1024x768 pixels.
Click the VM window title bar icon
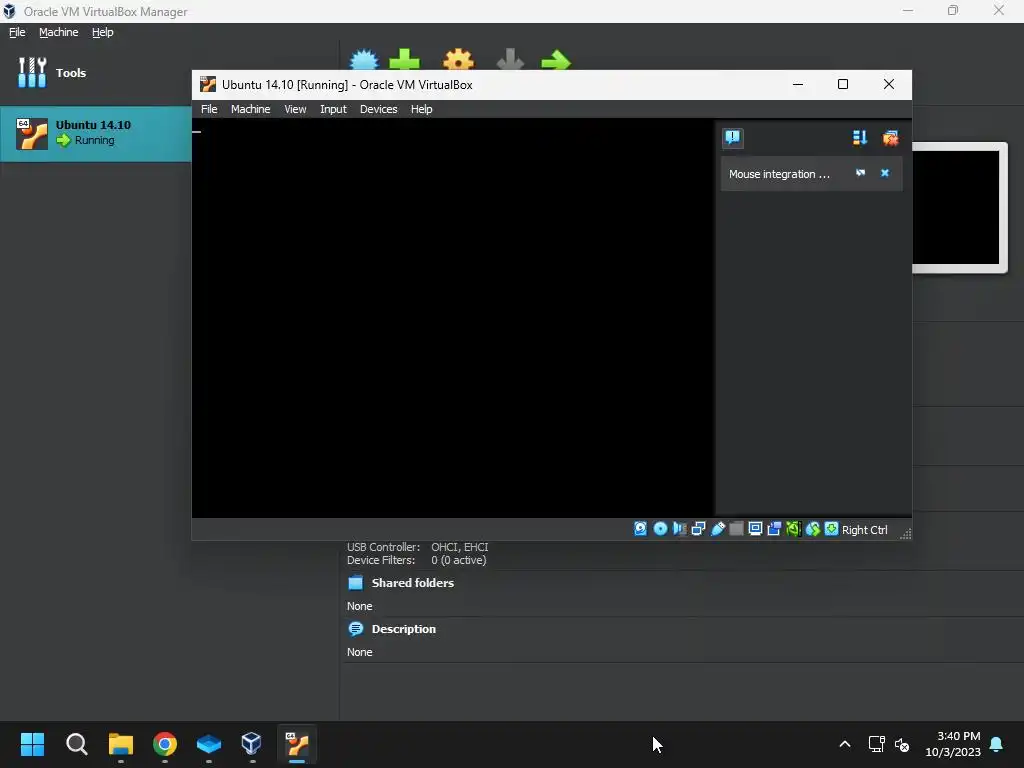(x=208, y=84)
